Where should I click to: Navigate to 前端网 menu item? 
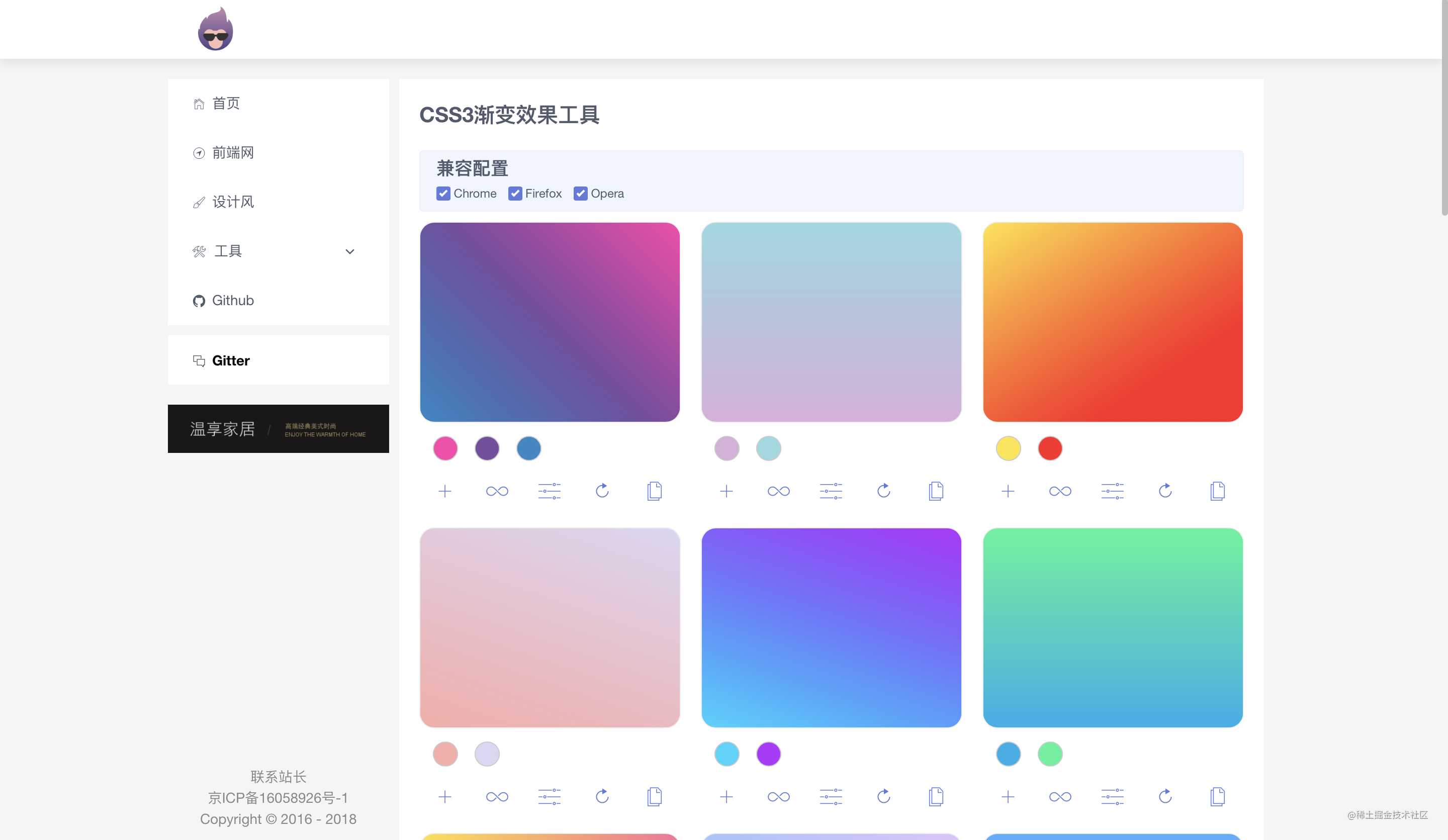tap(234, 152)
